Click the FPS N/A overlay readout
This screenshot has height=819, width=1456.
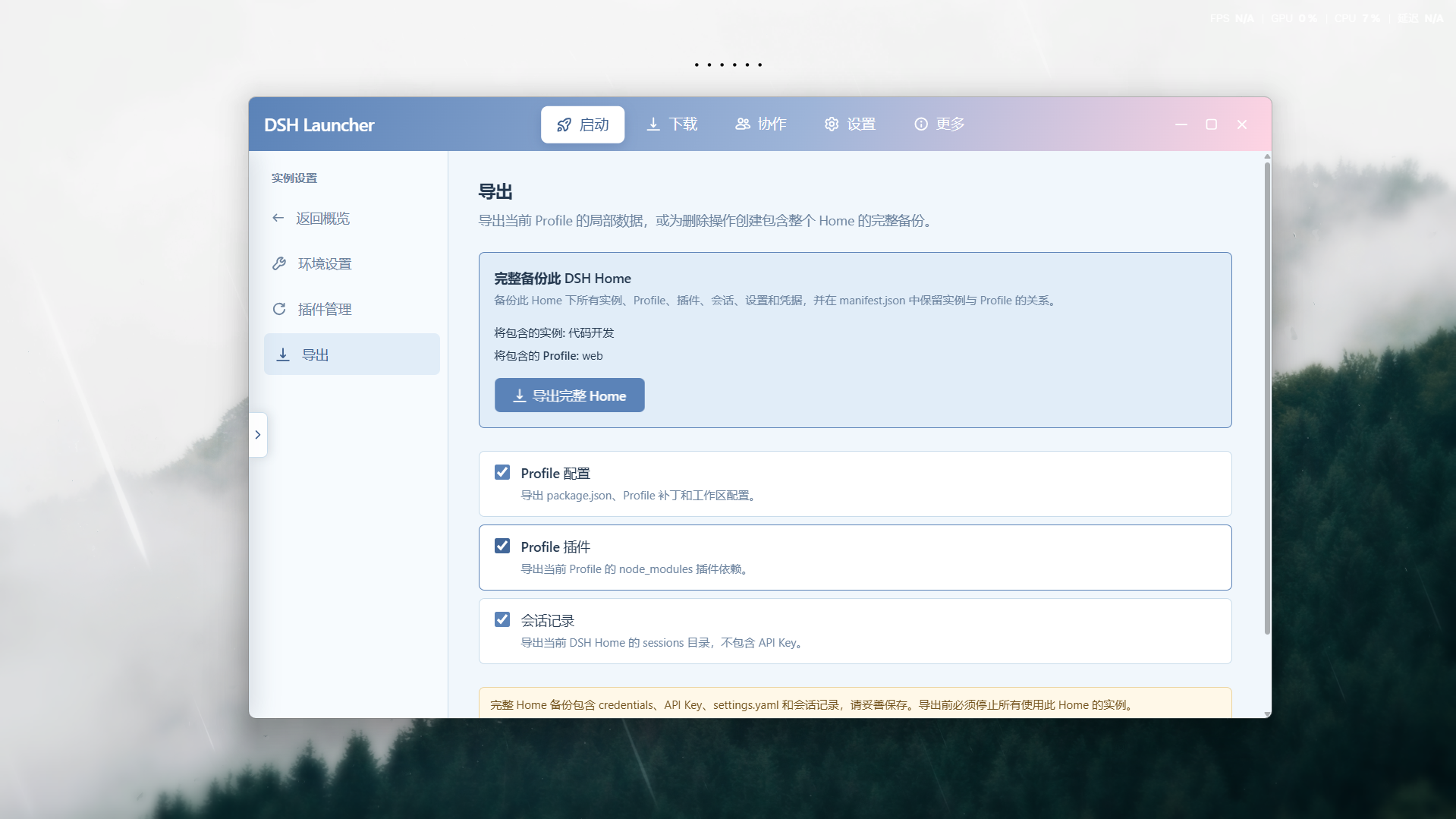[1231, 18]
